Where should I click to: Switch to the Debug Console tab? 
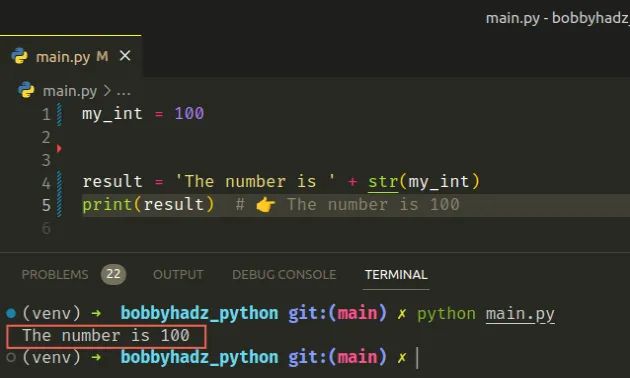coord(284,275)
